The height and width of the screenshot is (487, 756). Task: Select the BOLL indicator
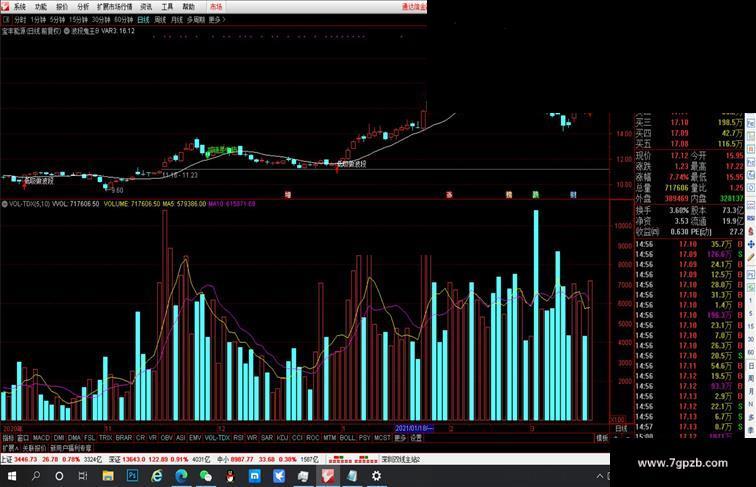[347, 438]
